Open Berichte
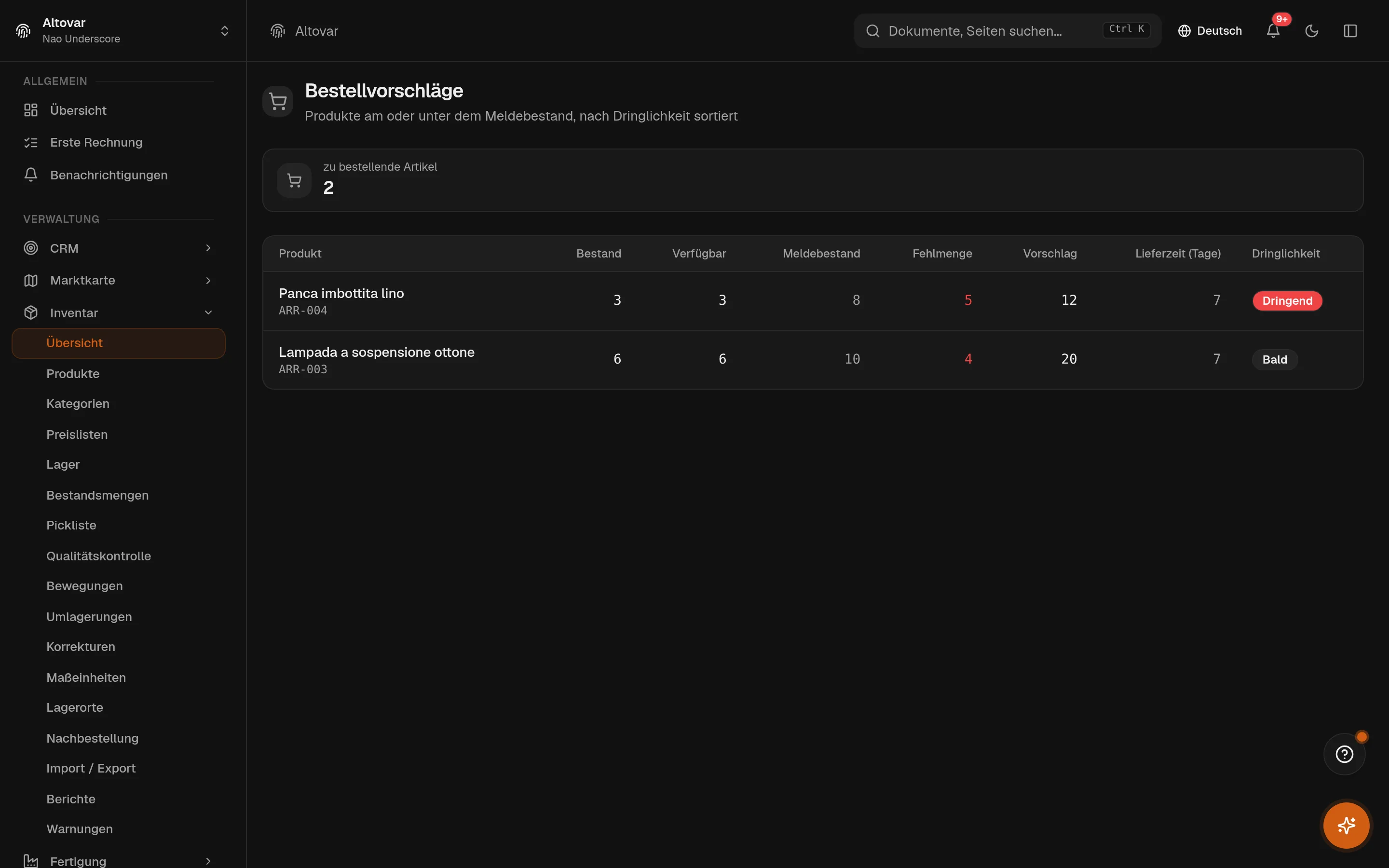 tap(70, 799)
